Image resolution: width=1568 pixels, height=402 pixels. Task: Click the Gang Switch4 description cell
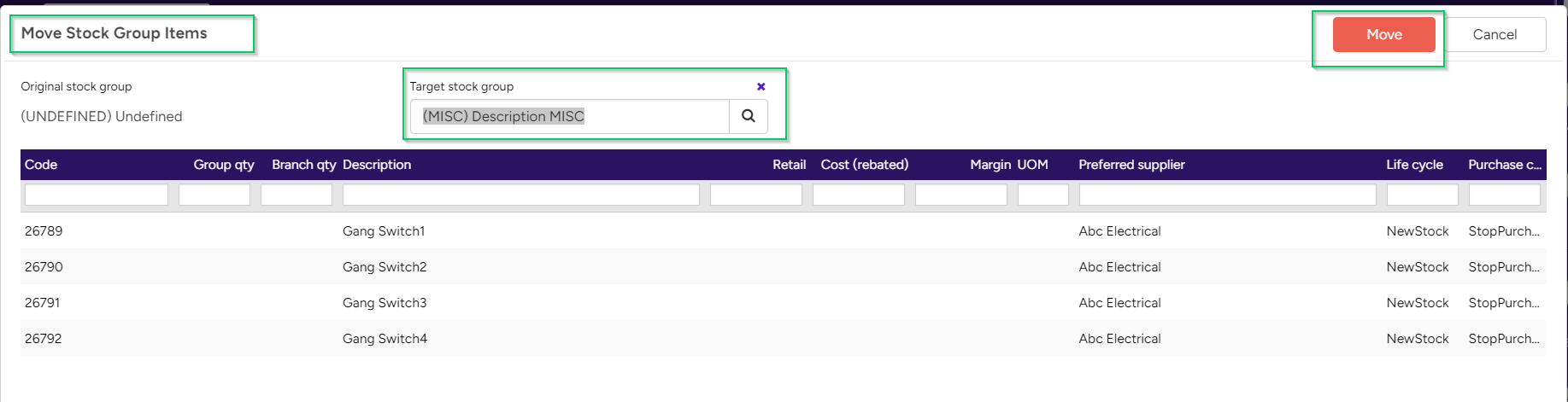(385, 339)
